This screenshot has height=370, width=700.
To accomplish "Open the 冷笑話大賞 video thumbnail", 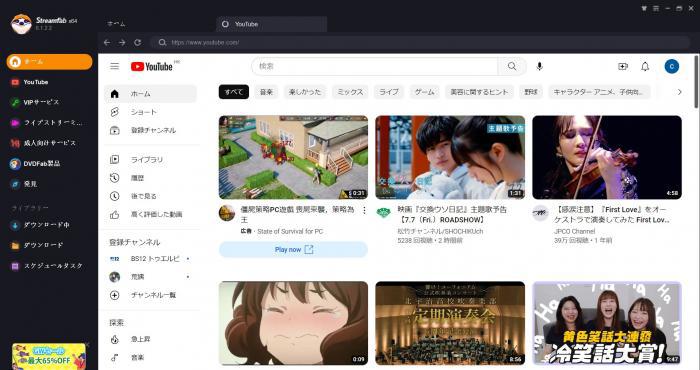I will (x=607, y=323).
